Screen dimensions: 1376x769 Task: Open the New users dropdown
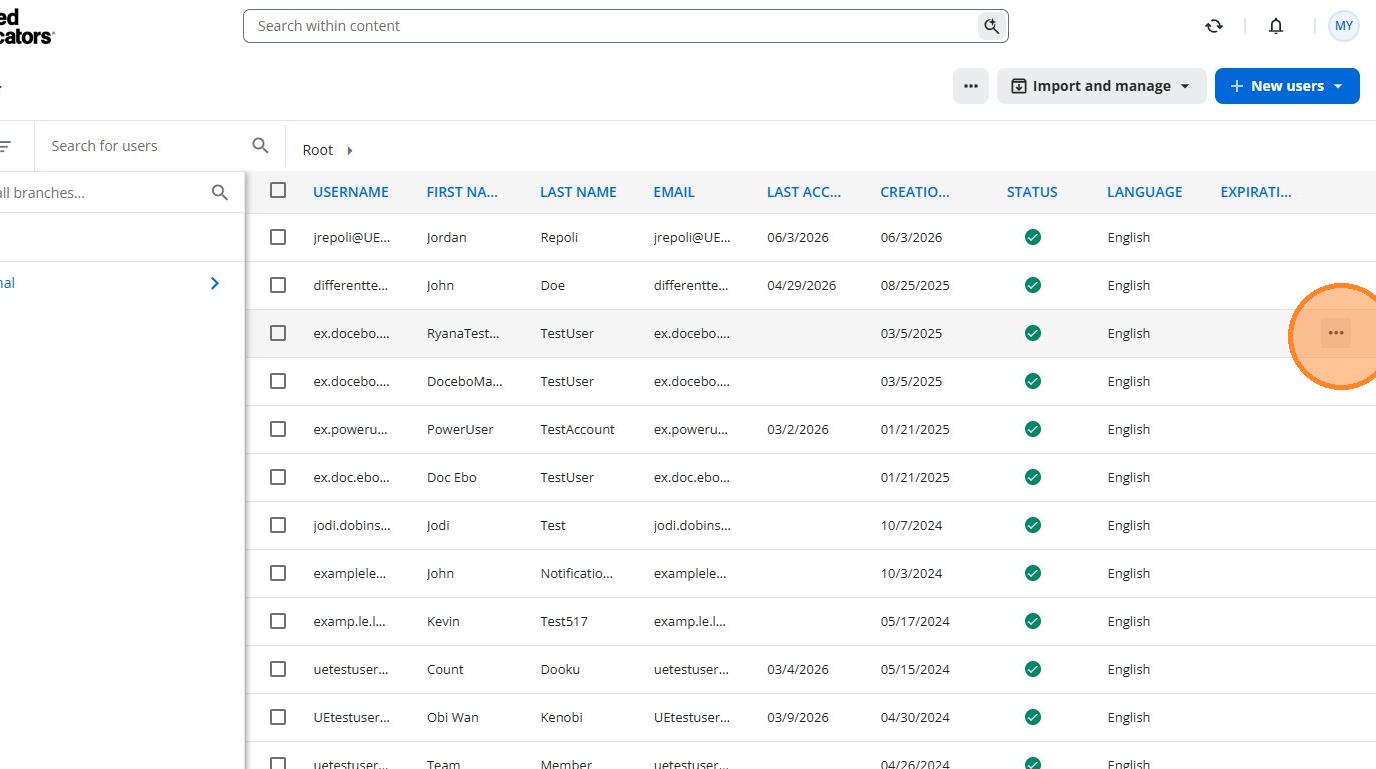click(1287, 86)
